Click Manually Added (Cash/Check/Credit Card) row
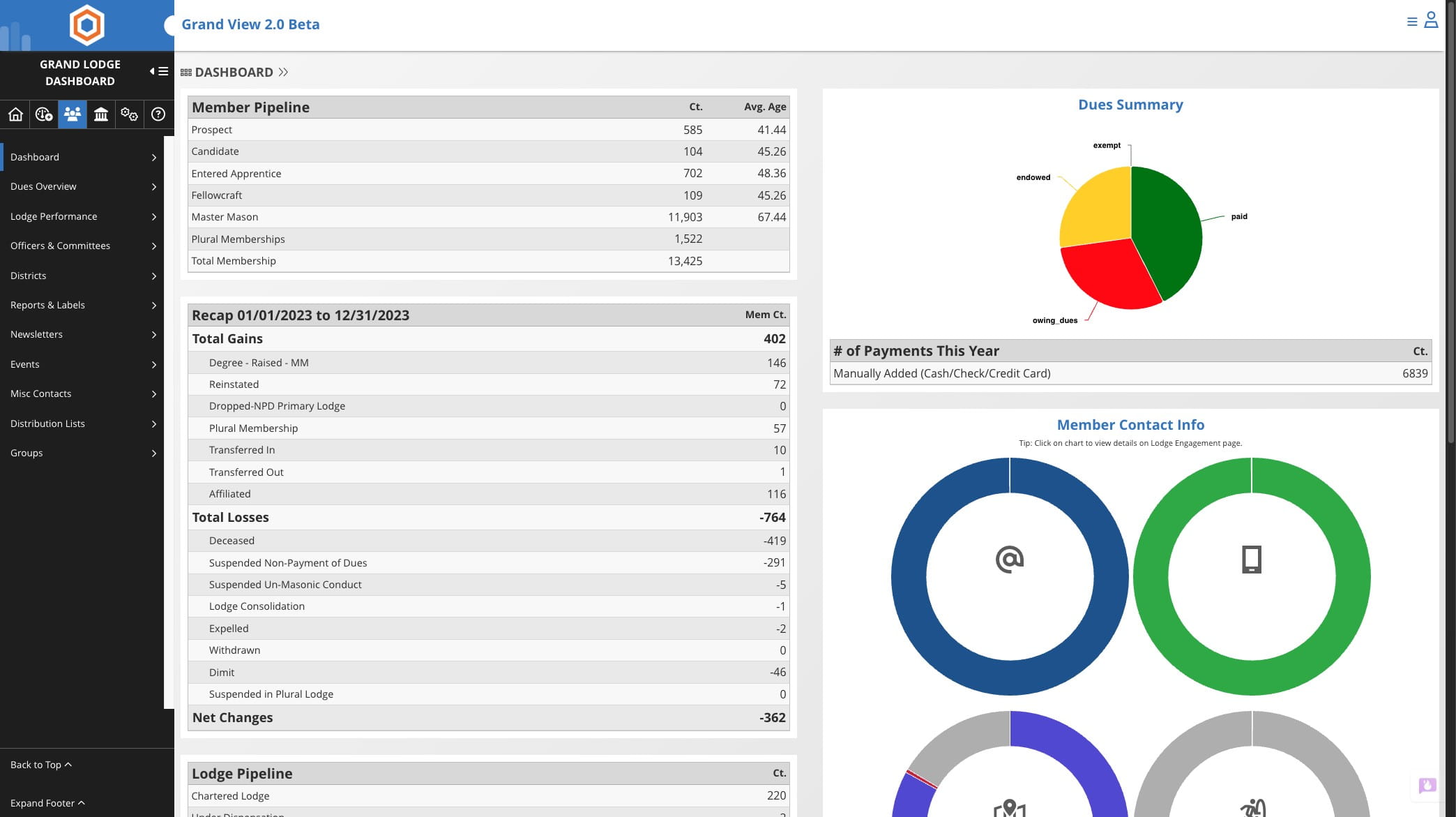Screen dimensions: 1456x817 (x=1130, y=373)
